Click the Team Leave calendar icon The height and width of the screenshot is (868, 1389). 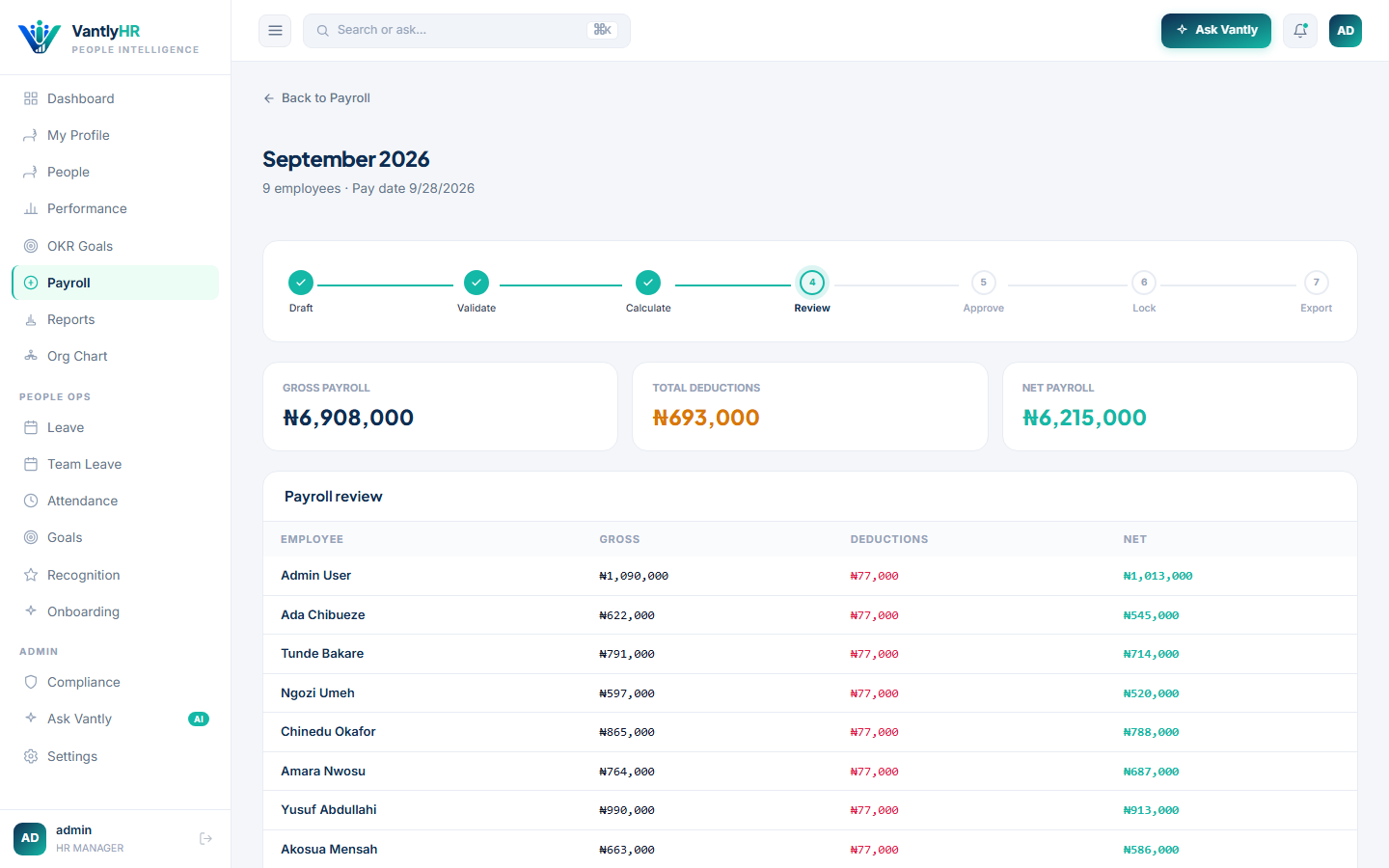[x=31, y=464]
